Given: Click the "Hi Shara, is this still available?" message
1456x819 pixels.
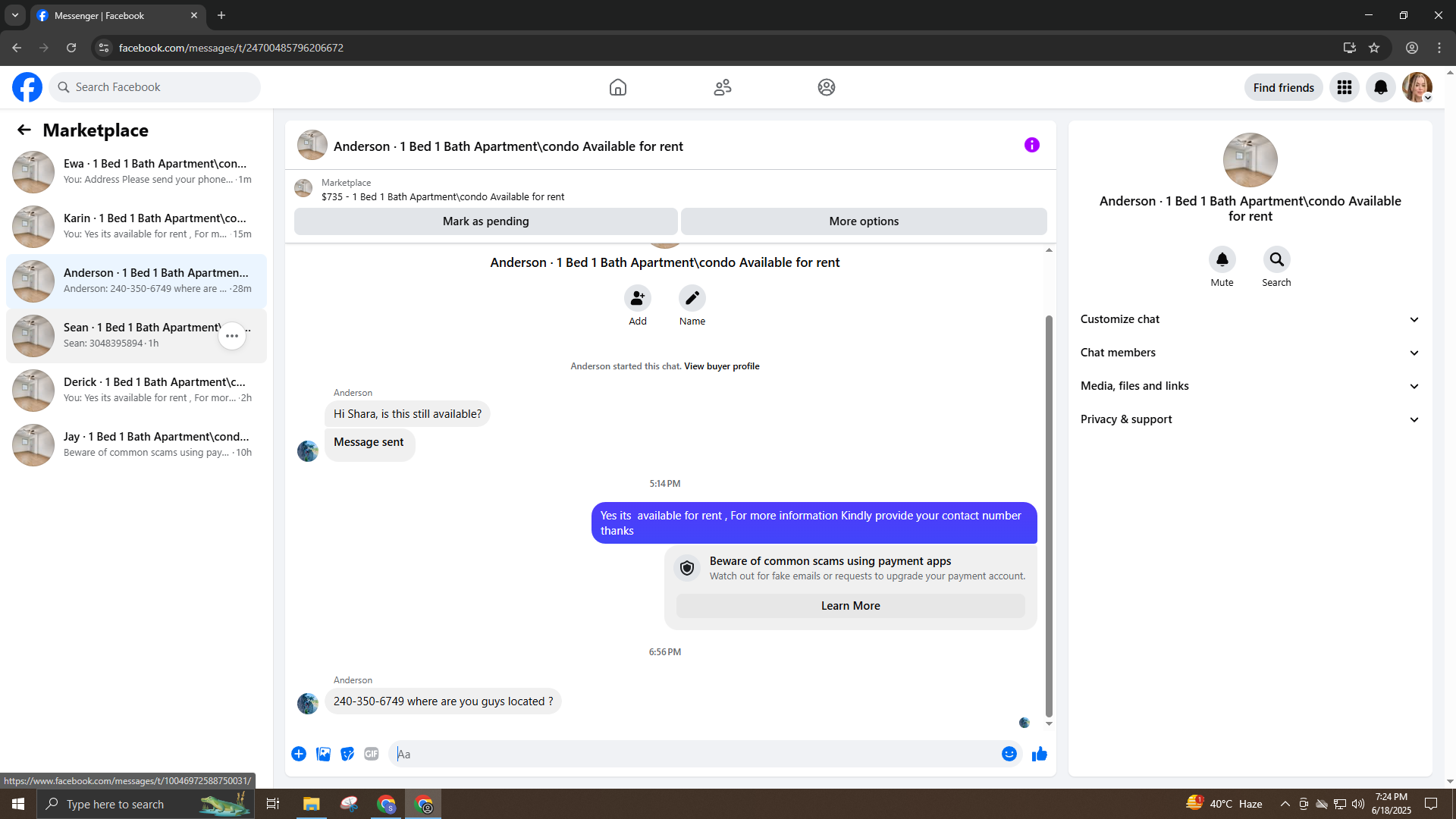Looking at the screenshot, I should point(408,414).
